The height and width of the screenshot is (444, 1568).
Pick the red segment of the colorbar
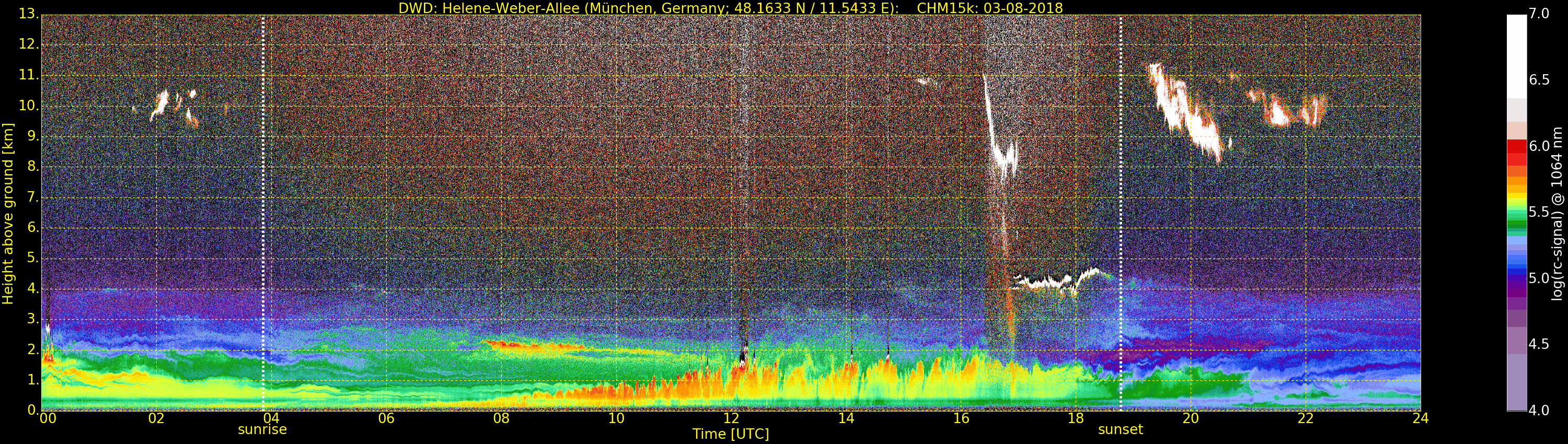click(x=1516, y=147)
